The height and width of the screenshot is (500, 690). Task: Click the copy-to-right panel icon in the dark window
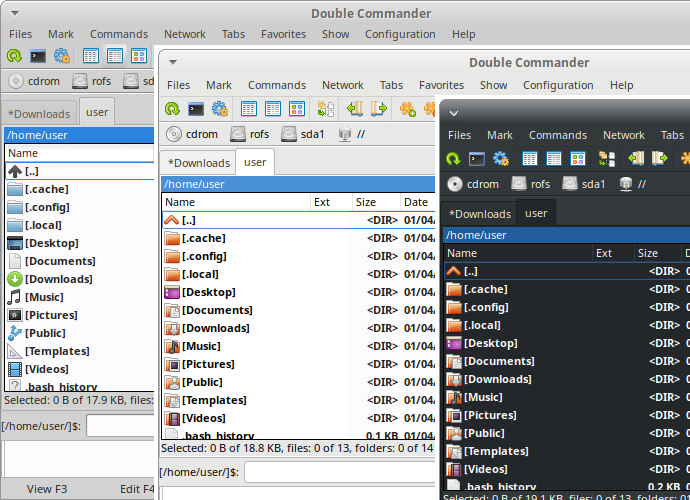coord(659,159)
